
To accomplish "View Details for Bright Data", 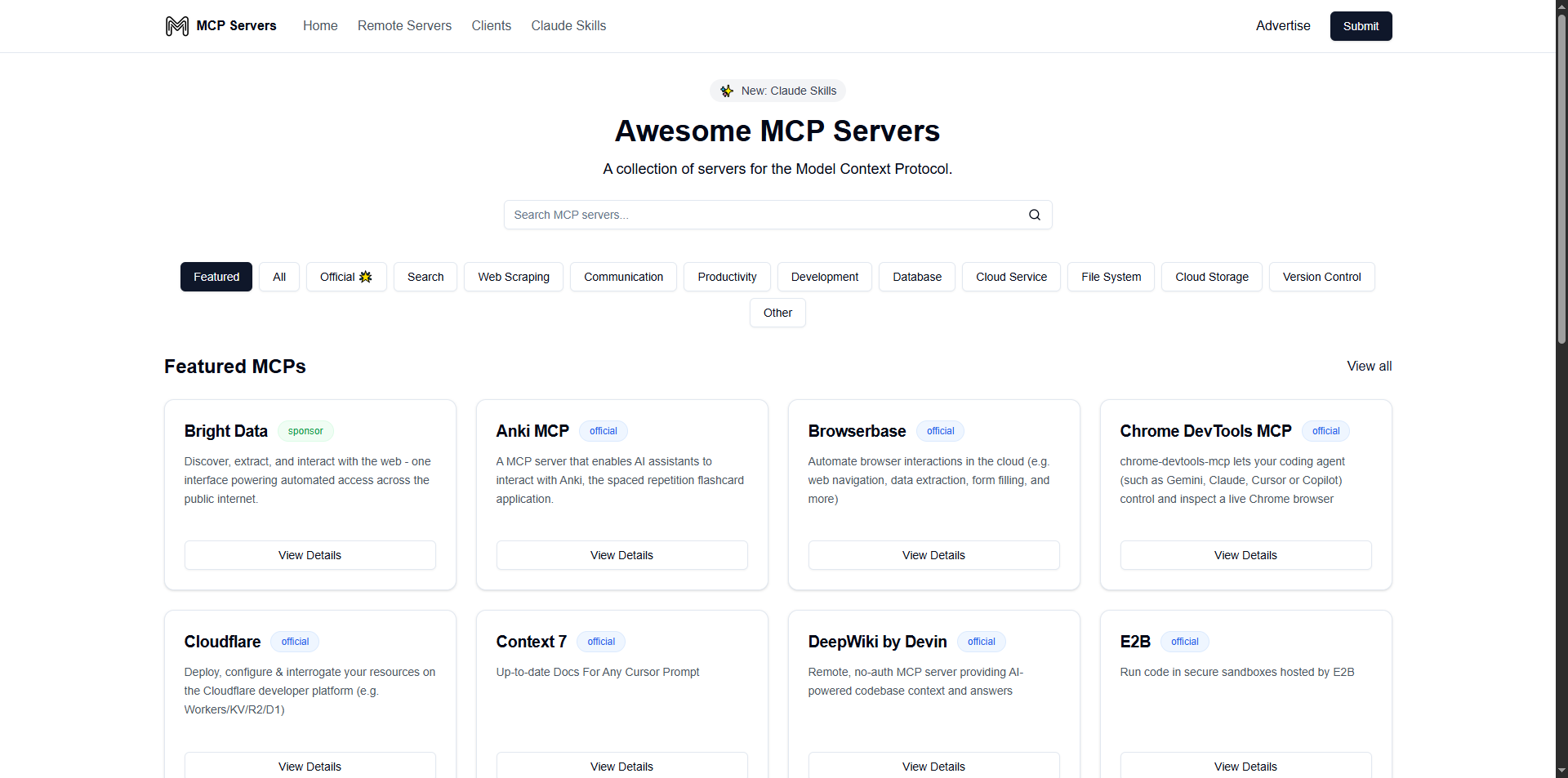I will pos(310,555).
